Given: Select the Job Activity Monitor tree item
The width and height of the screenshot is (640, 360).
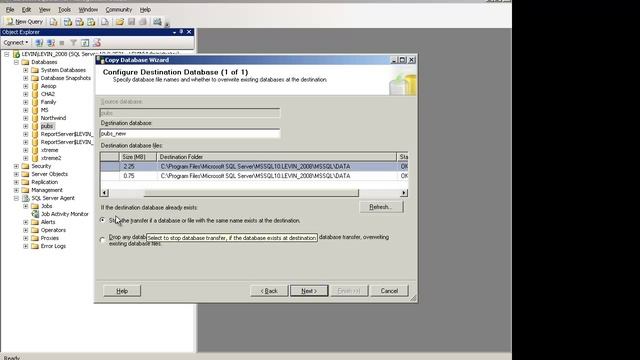Looking at the screenshot, I should 64,214.
